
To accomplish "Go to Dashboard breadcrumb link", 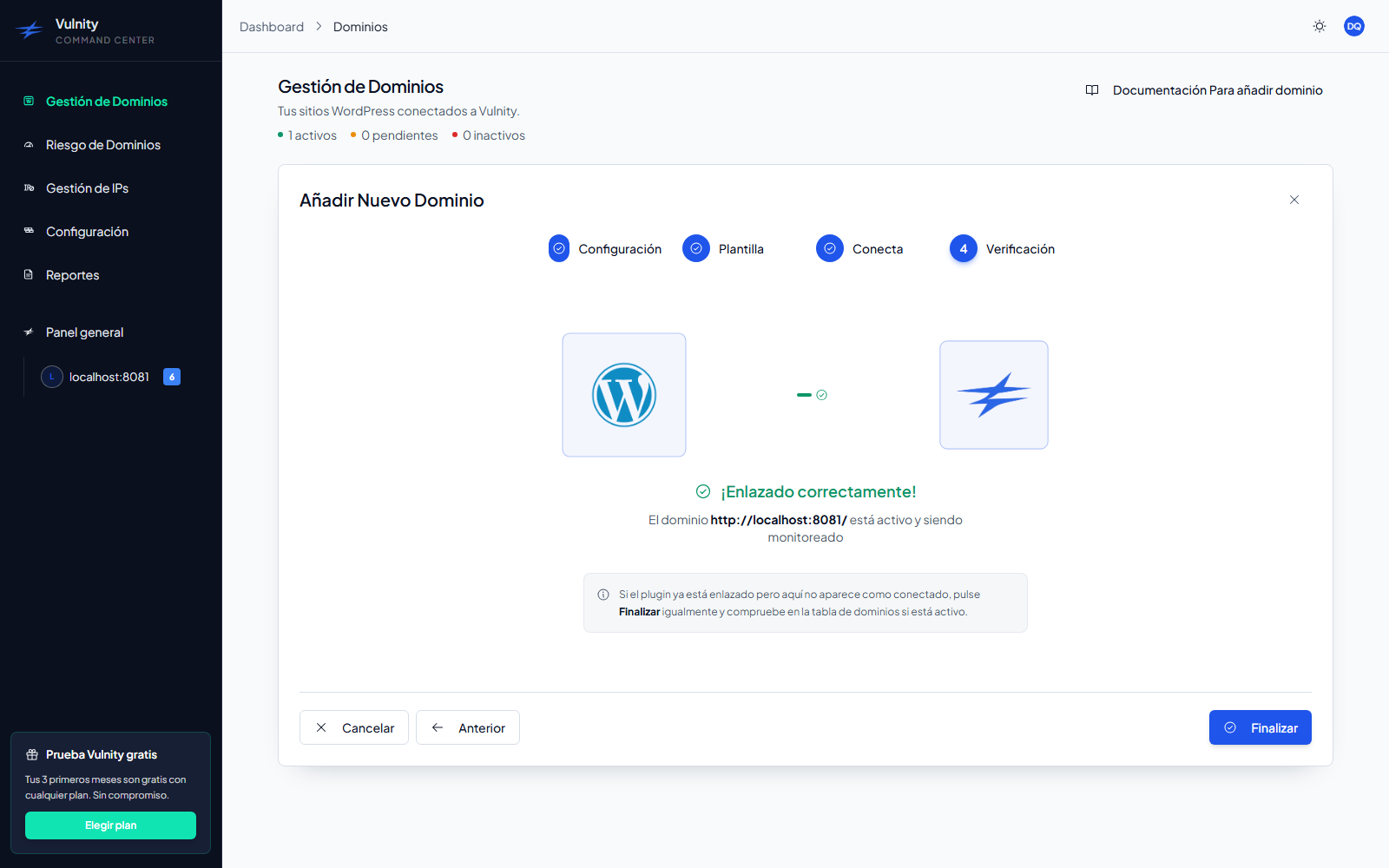I will coord(272,27).
